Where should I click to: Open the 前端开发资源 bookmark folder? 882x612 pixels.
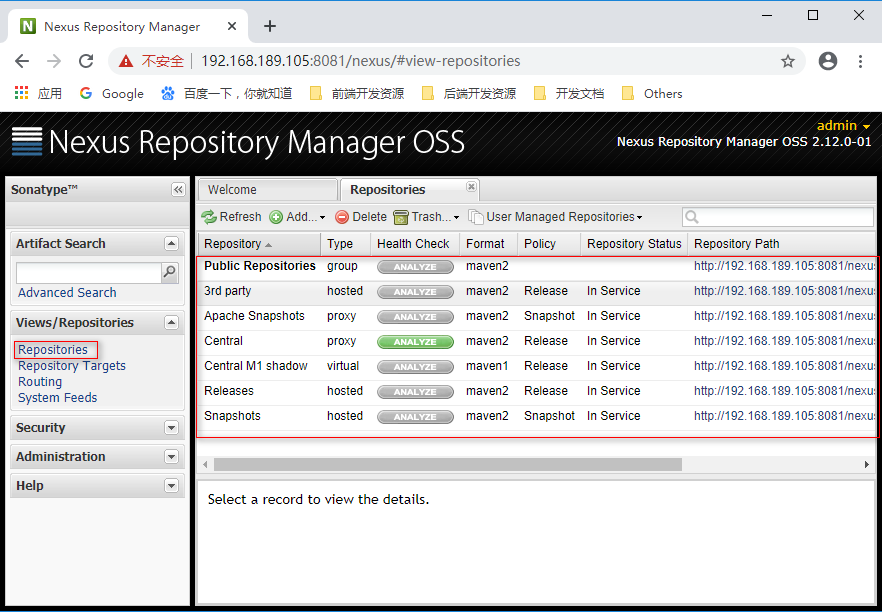[x=357, y=93]
